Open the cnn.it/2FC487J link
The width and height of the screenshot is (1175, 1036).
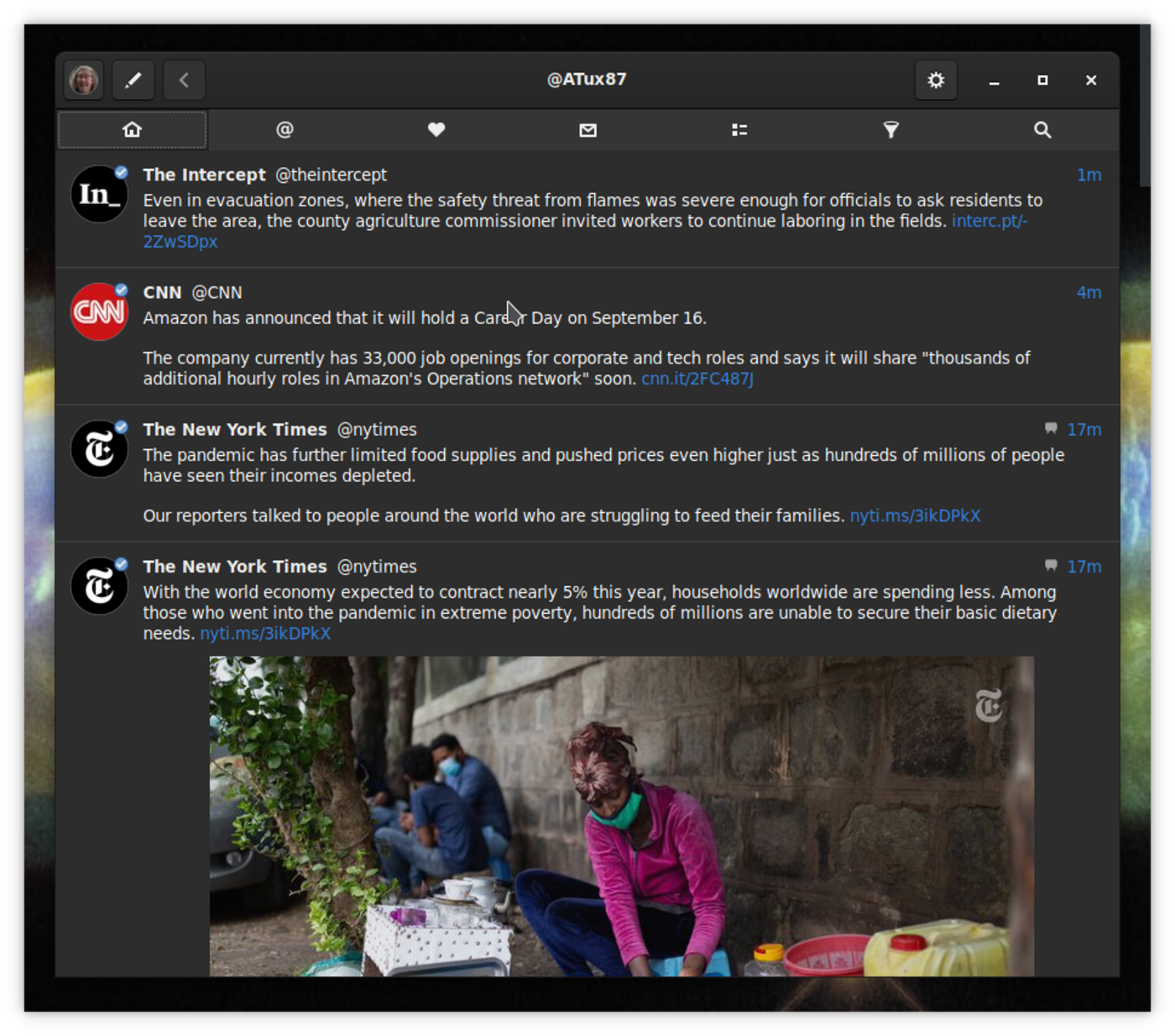pyautogui.click(x=697, y=379)
